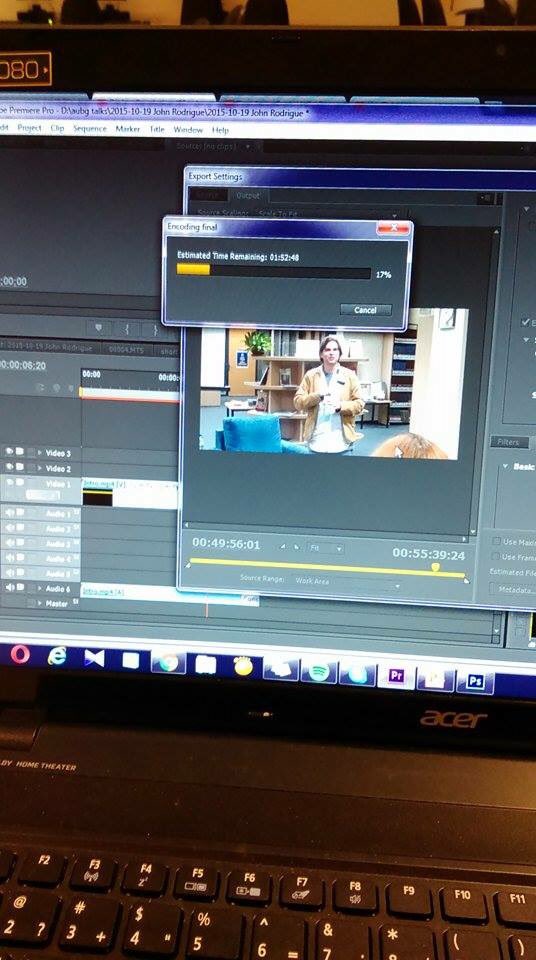Open Opera from the taskbar
This screenshot has width=536, height=960.
20,654
